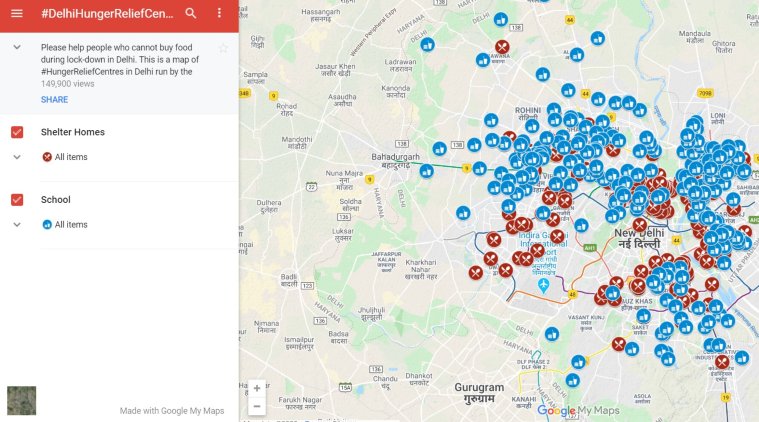The image size is (759, 422).
Task: Click the zoom in plus button
Action: pyautogui.click(x=257, y=388)
